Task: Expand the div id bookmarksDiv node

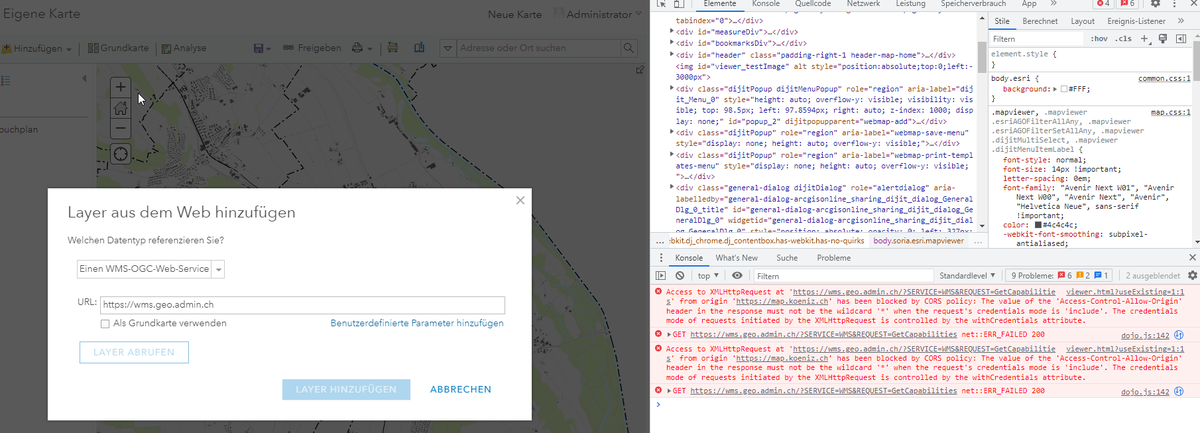Action: pos(671,43)
